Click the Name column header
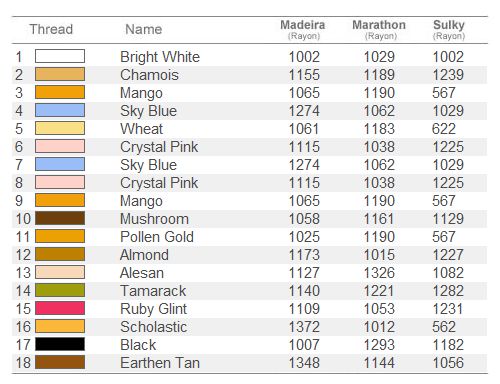 tap(143, 29)
